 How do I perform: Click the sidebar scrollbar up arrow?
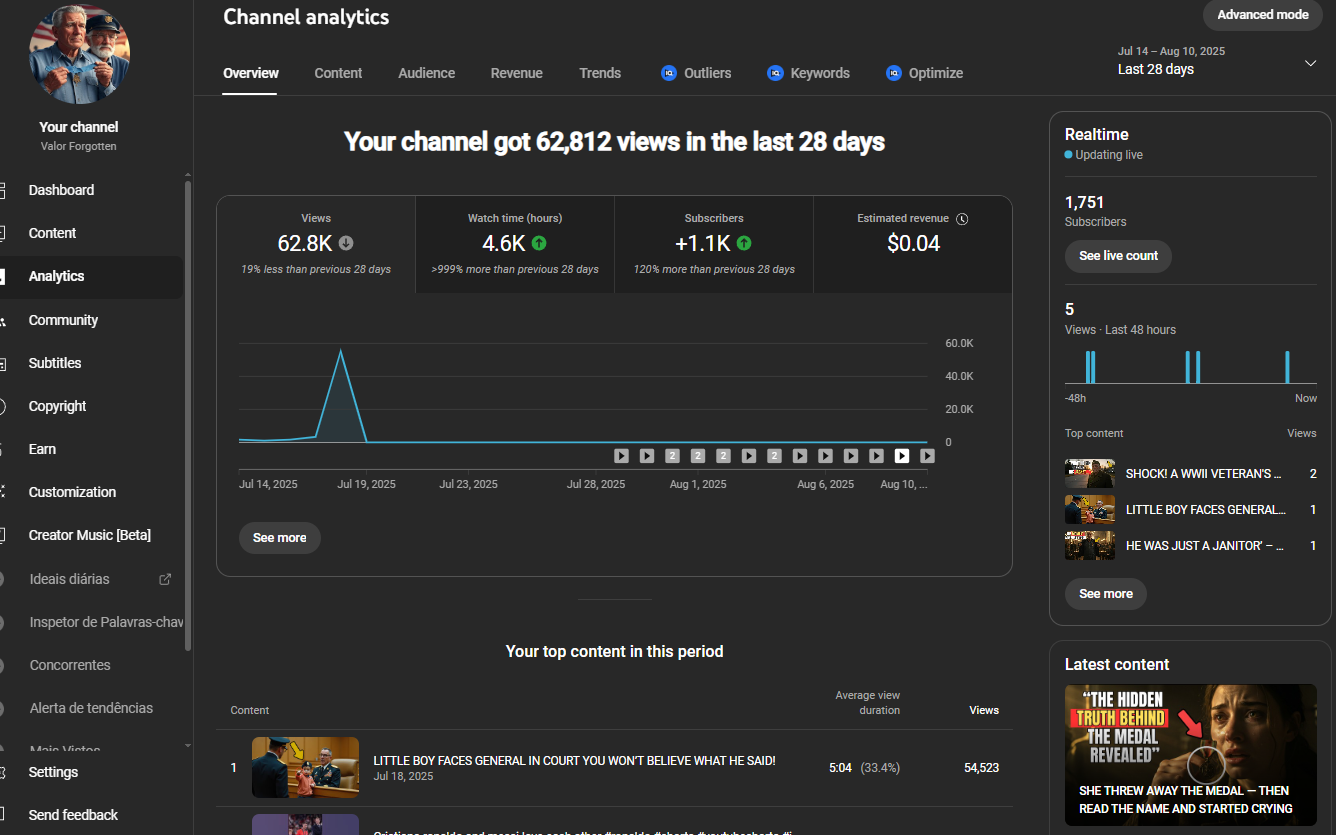[x=188, y=175]
